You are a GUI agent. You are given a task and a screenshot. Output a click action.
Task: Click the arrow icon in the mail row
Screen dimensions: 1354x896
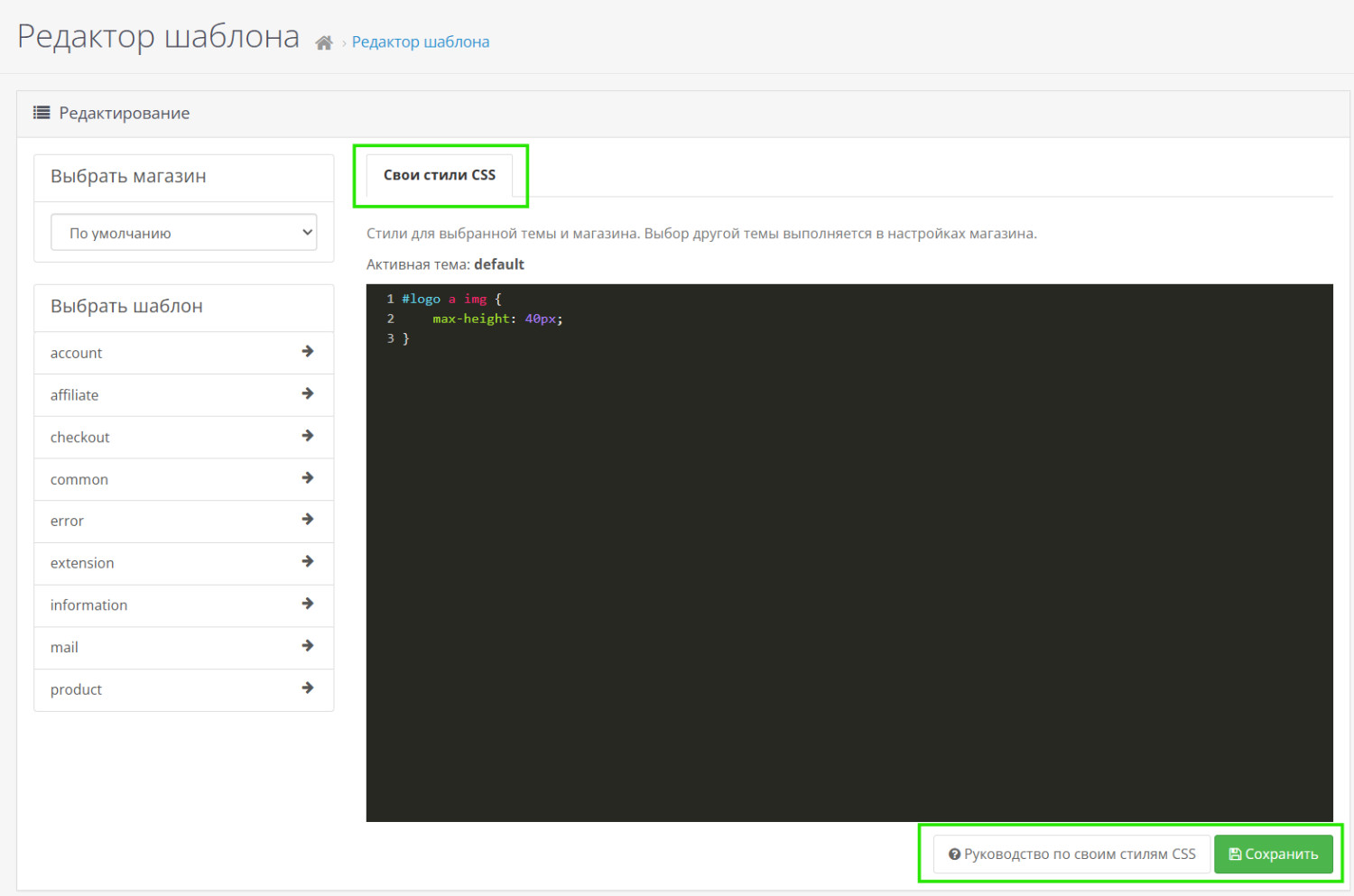click(308, 645)
